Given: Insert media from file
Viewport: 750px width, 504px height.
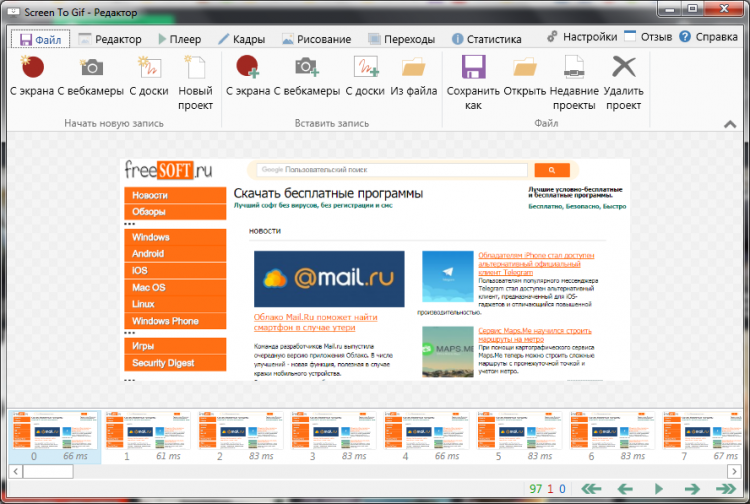Looking at the screenshot, I should click(x=413, y=76).
